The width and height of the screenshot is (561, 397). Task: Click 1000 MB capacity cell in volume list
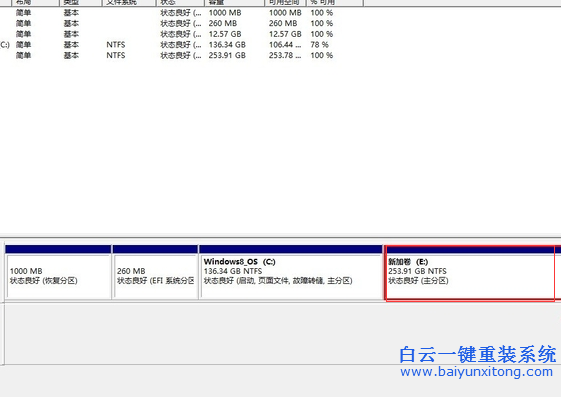pyautogui.click(x=225, y=13)
